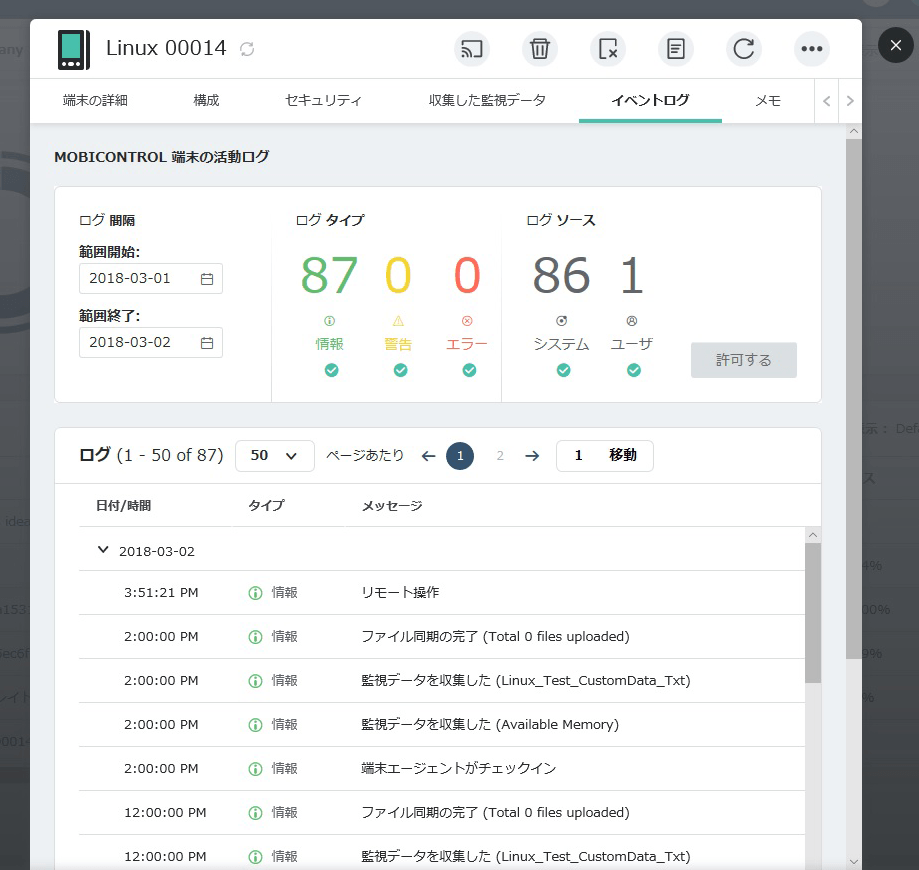This screenshot has height=870, width=919.
Task: Refresh the device with the circular arrow icon
Action: (743, 48)
